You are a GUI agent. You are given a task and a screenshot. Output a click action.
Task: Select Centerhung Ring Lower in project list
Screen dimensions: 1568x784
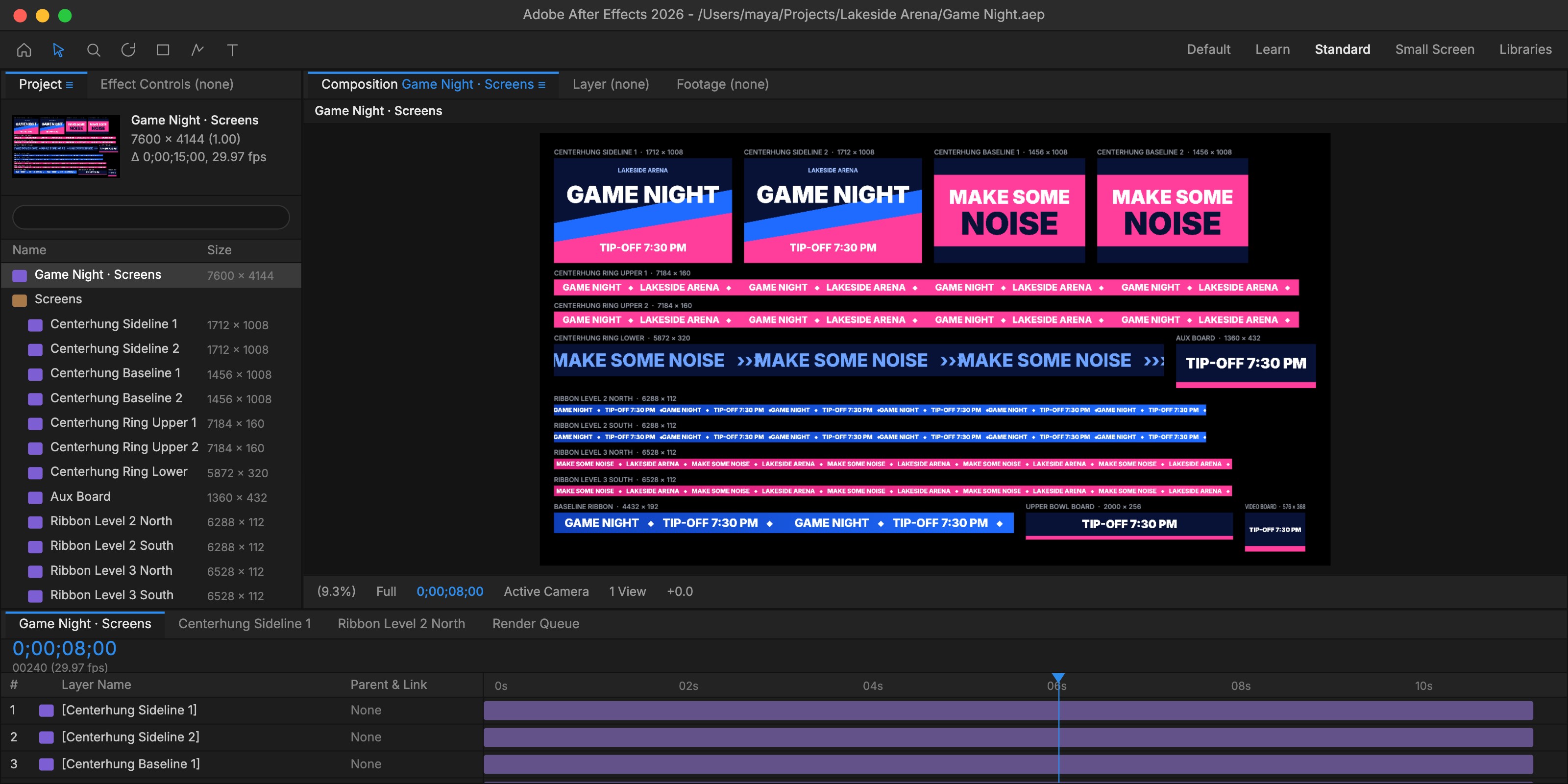tap(151, 472)
